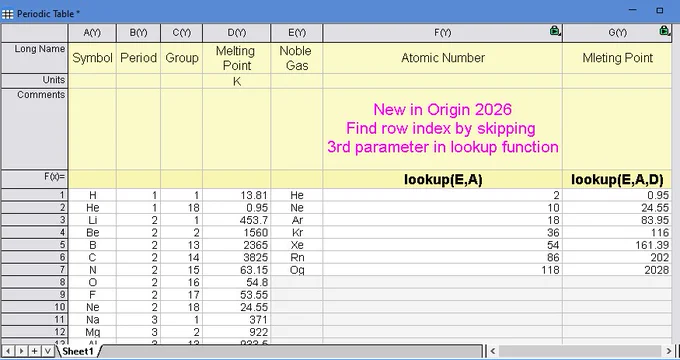Click the lock icon on column G header

pos(664,30)
